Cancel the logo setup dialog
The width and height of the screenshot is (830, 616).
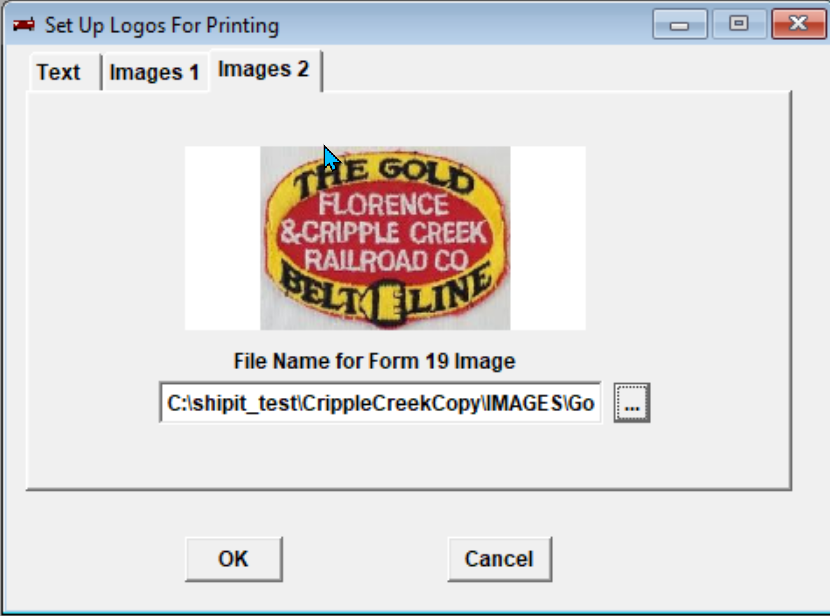point(499,559)
